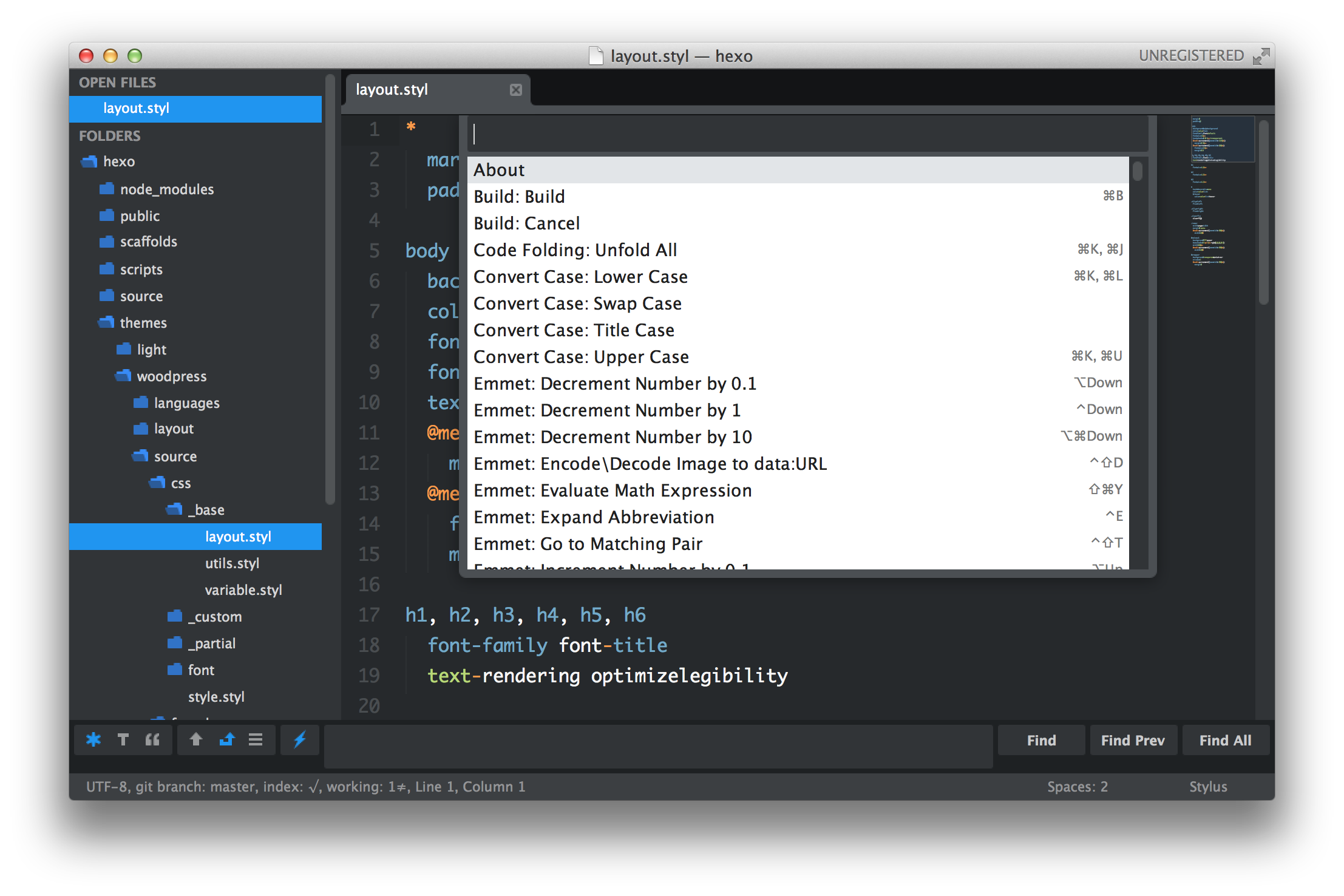
Task: Choose Code Folding: Unfold All
Action: click(798, 250)
